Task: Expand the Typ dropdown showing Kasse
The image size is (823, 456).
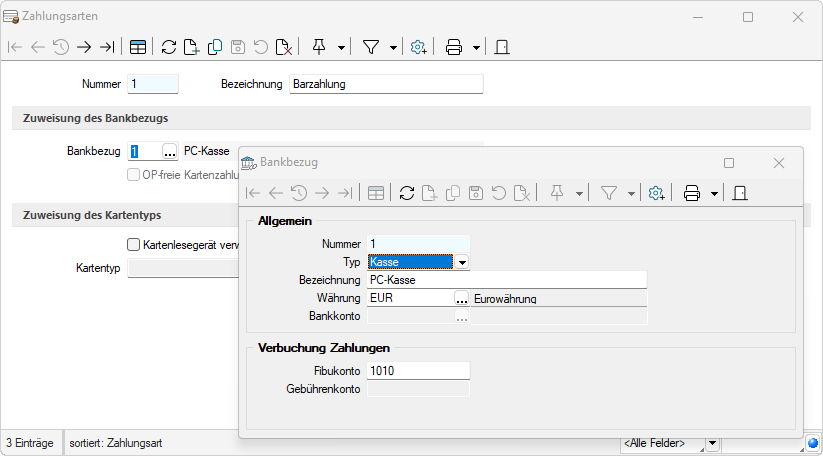Action: coord(463,262)
